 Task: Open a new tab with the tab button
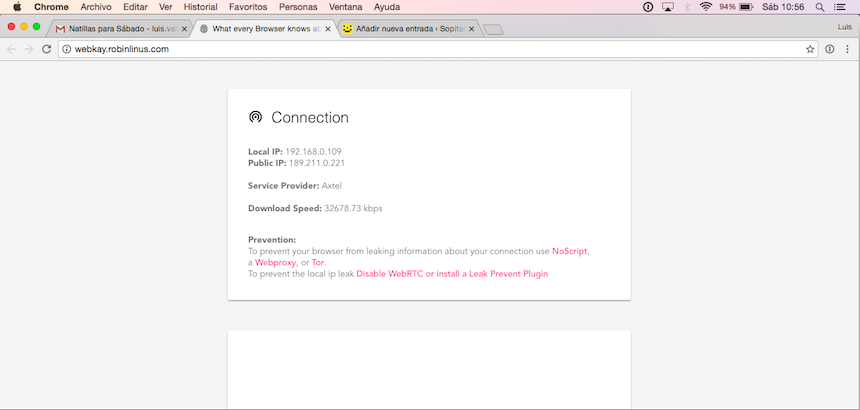[493, 30]
